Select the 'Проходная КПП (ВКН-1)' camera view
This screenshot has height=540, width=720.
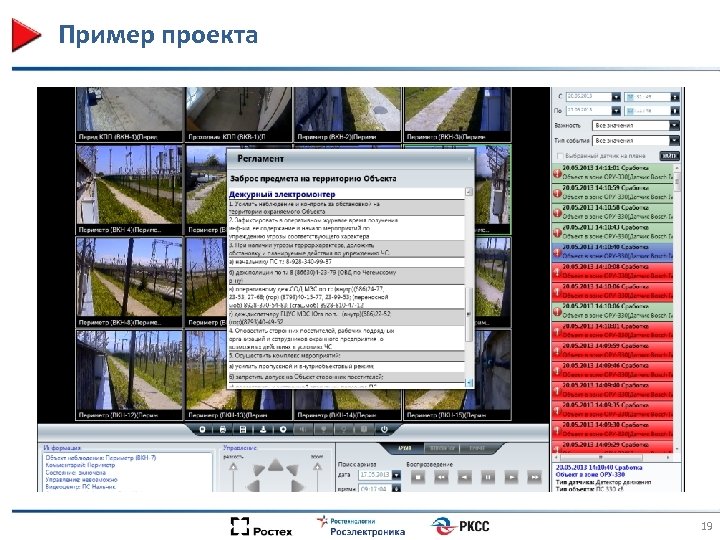pos(239,114)
